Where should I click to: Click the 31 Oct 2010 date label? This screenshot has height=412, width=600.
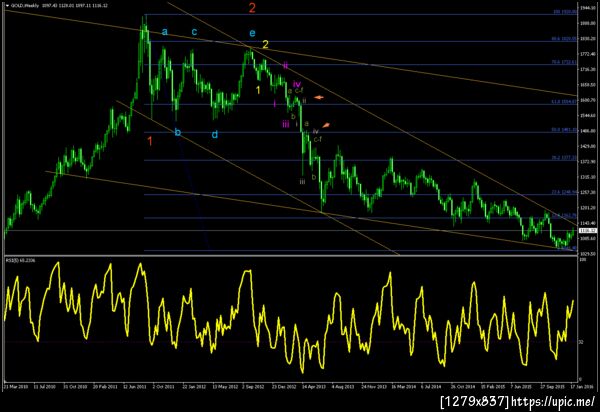pyautogui.click(x=75, y=387)
